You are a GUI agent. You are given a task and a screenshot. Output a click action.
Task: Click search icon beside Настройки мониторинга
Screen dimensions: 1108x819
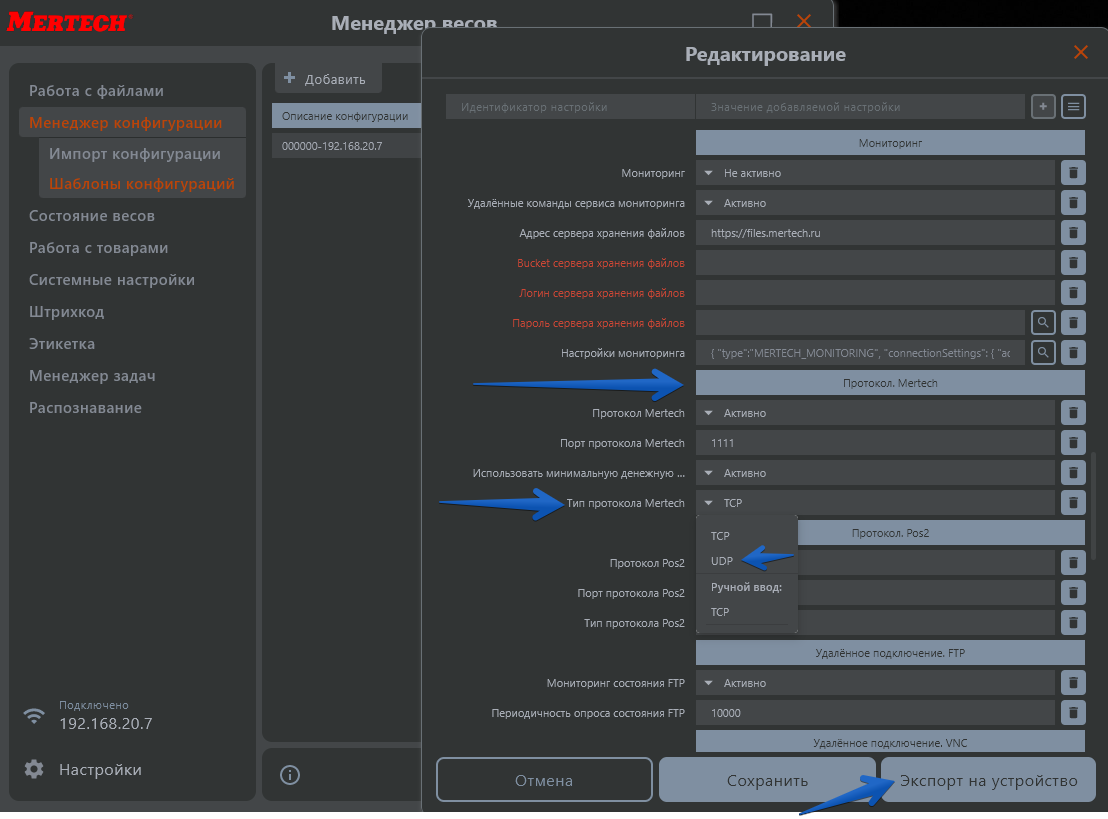coord(1043,352)
